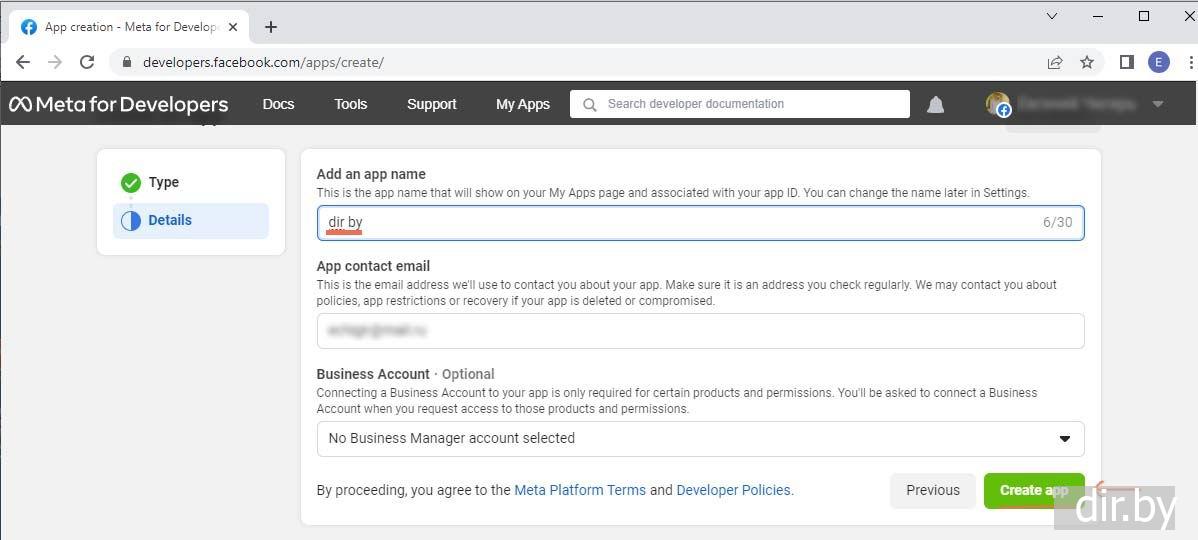
Task: Click the notifications bell icon
Action: (935, 104)
